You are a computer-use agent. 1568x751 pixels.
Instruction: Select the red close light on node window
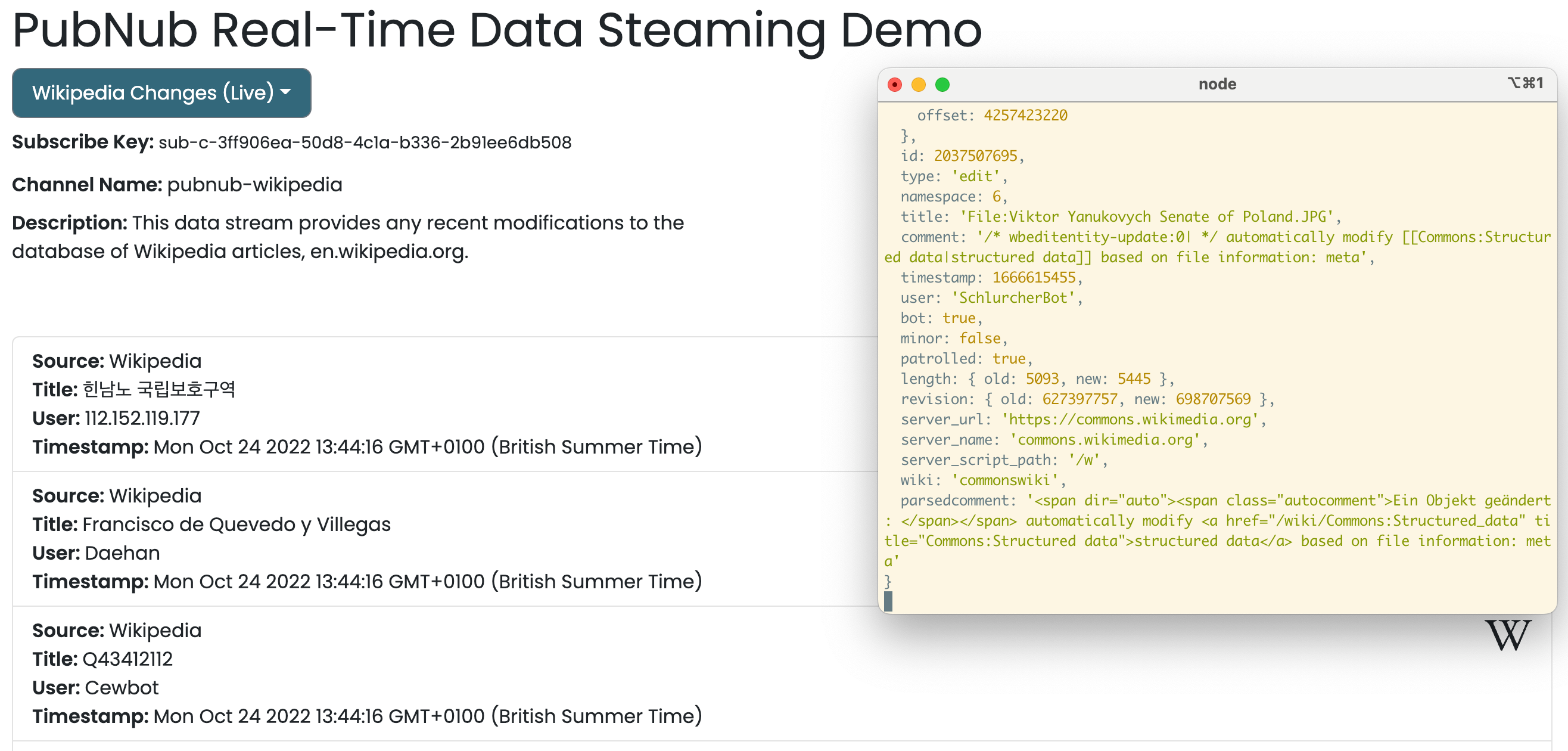coord(895,85)
